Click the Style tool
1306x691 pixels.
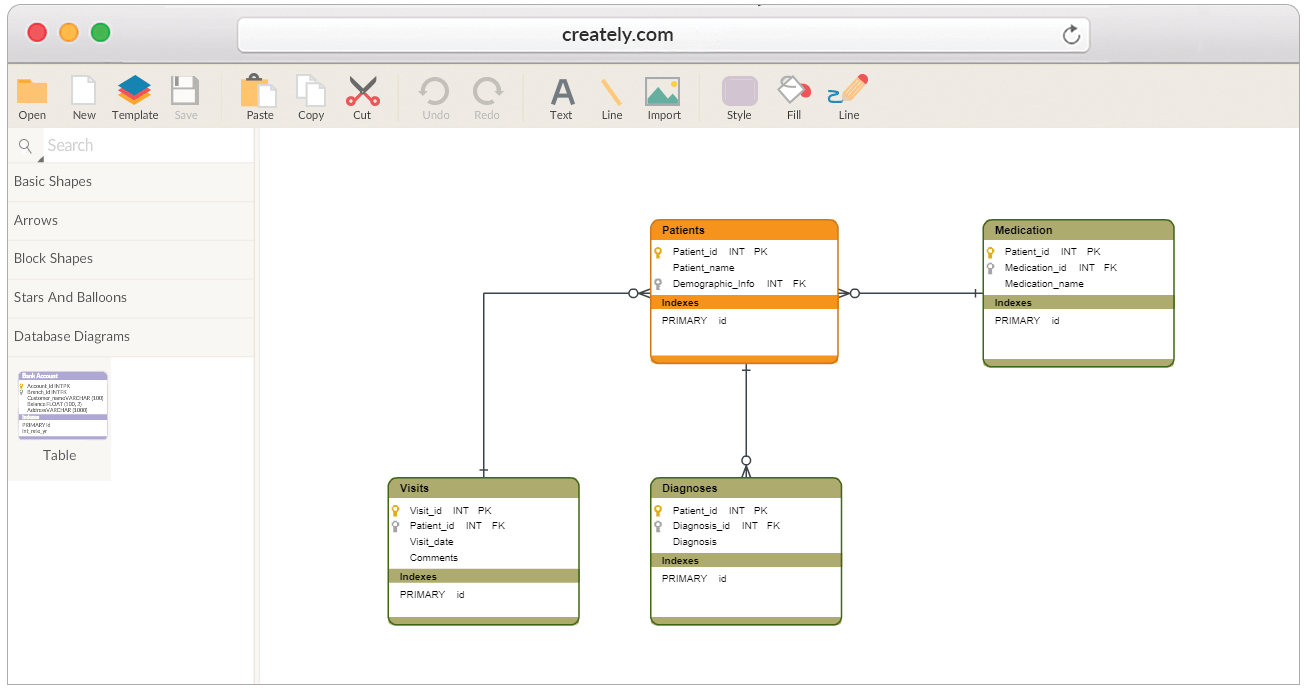pos(739,95)
